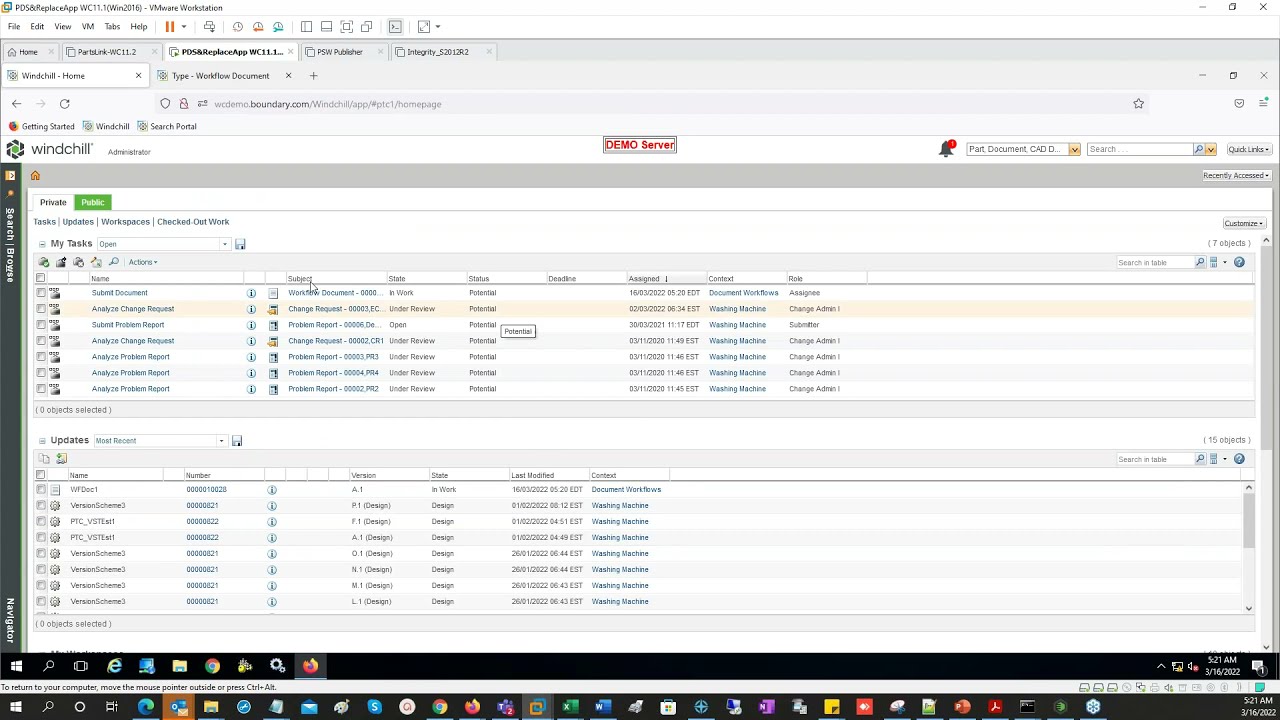
Task: Click help icon in My Tasks table
Action: click(x=1239, y=262)
